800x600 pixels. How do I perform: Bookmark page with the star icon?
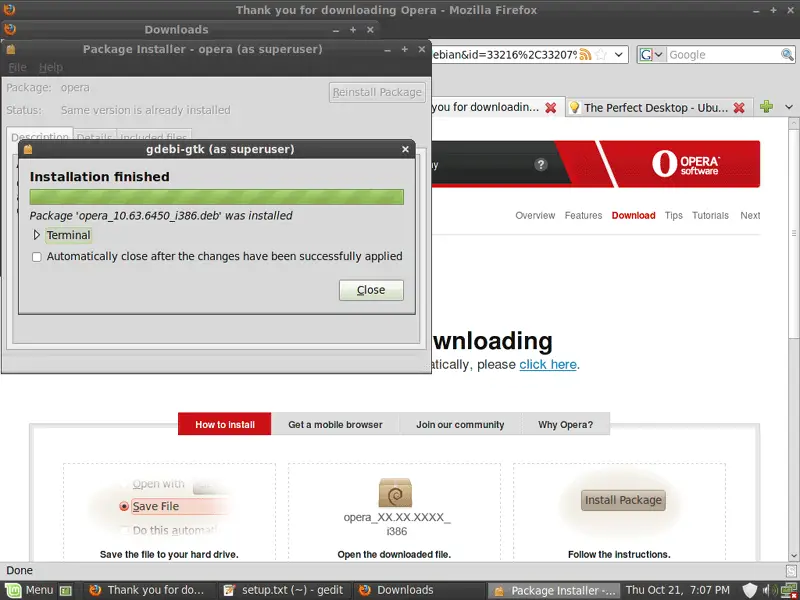(602, 55)
